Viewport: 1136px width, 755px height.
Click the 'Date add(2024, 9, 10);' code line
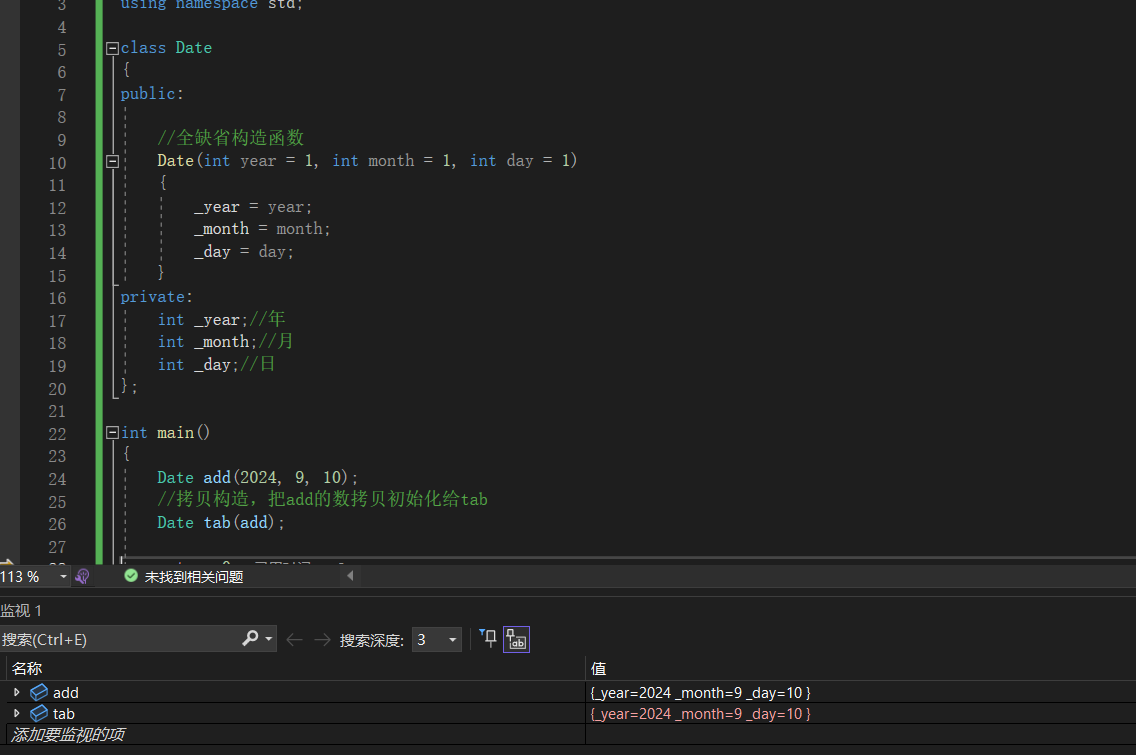(257, 478)
